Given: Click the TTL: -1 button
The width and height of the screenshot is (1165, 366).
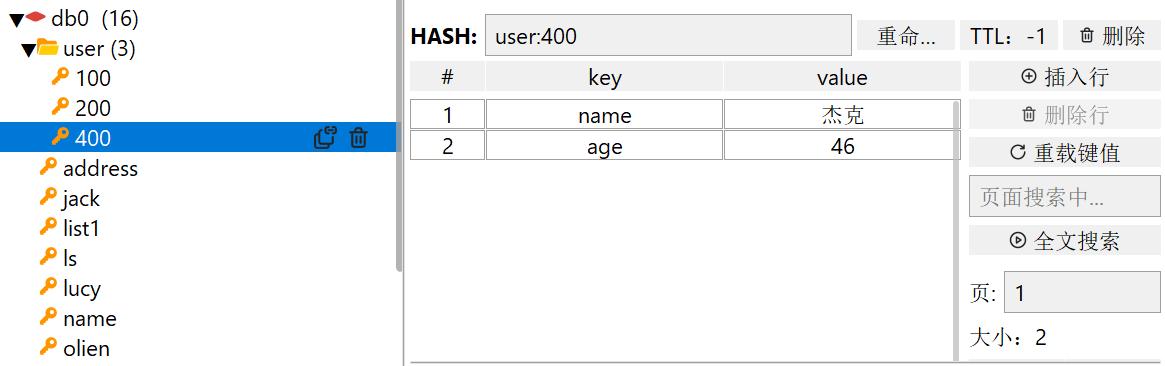Looking at the screenshot, I should (1008, 36).
